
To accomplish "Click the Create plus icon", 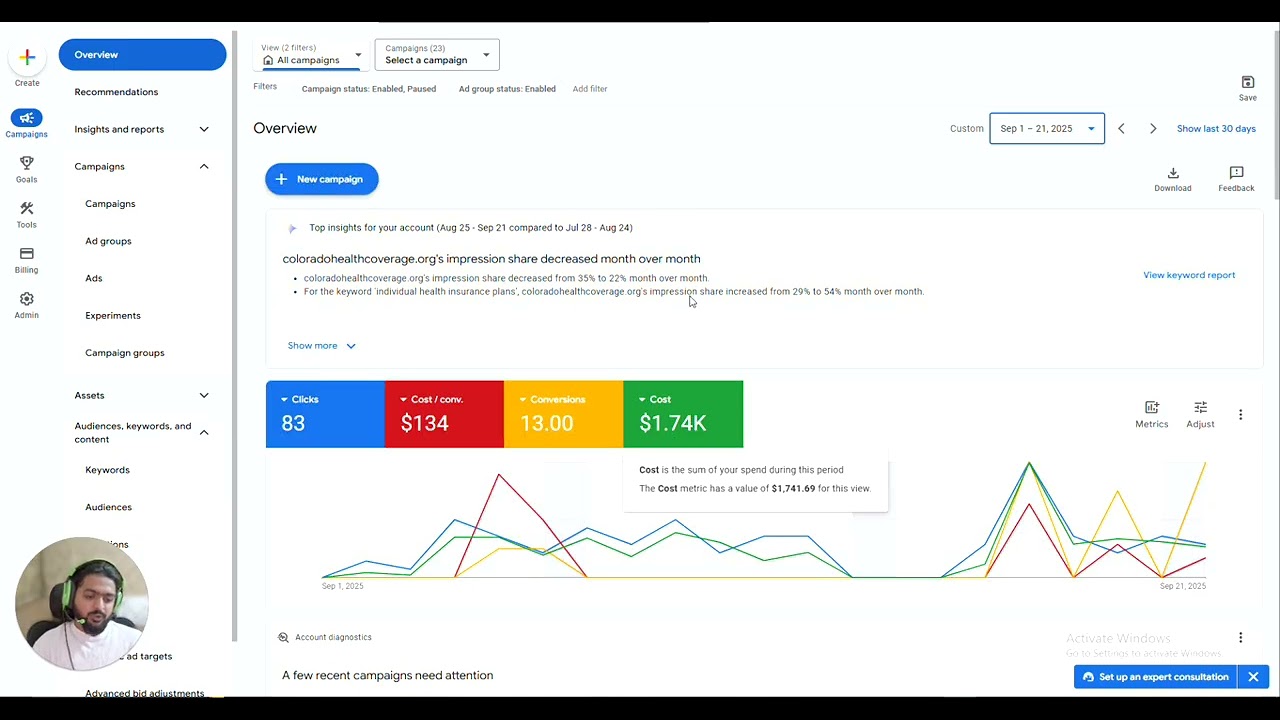I will point(27,57).
